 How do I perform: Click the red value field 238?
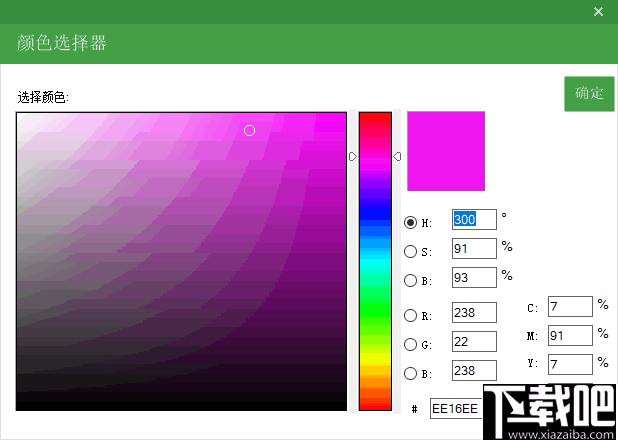tap(474, 312)
